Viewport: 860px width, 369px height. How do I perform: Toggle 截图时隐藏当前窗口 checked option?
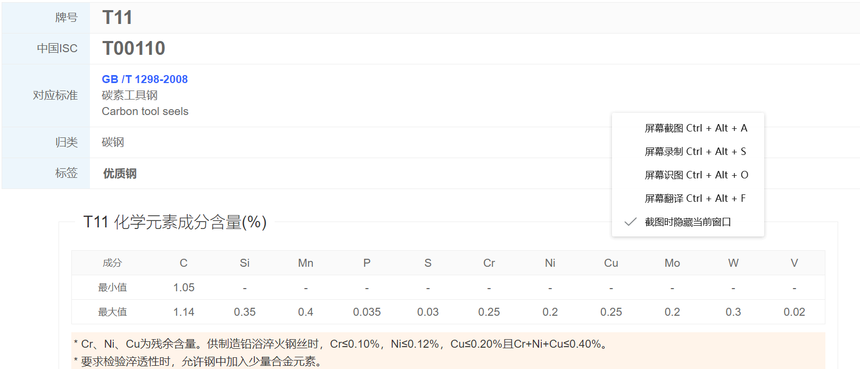[688, 222]
